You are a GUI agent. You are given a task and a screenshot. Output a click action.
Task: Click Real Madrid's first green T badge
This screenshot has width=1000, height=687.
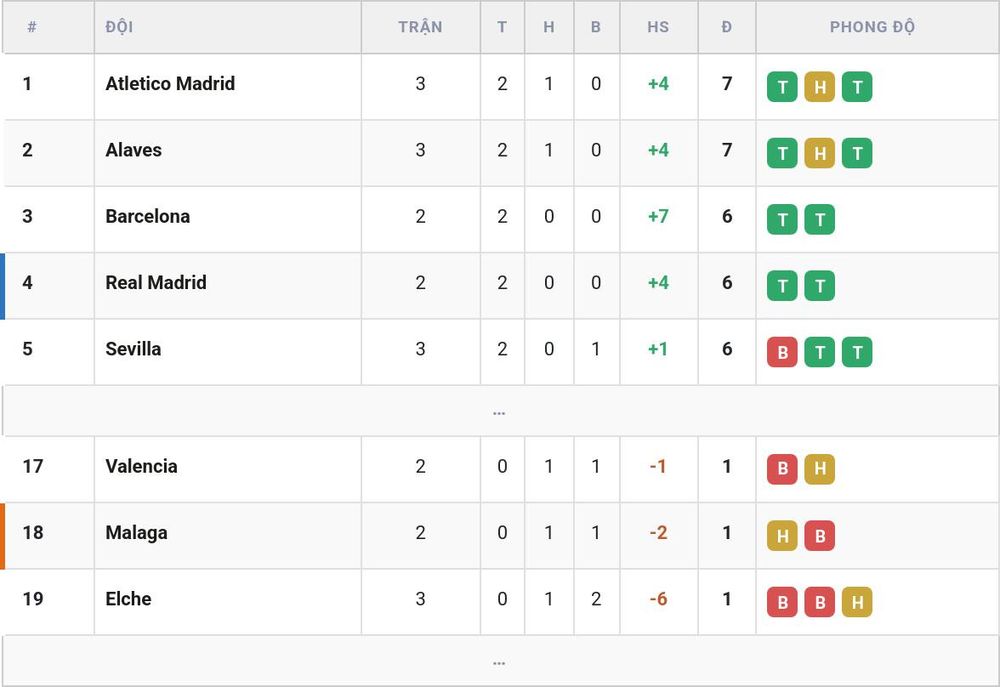782,286
